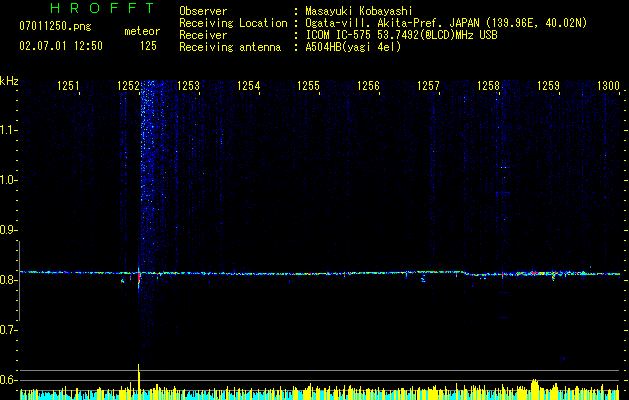Click the 0.8 kHz frequency label

point(8,280)
